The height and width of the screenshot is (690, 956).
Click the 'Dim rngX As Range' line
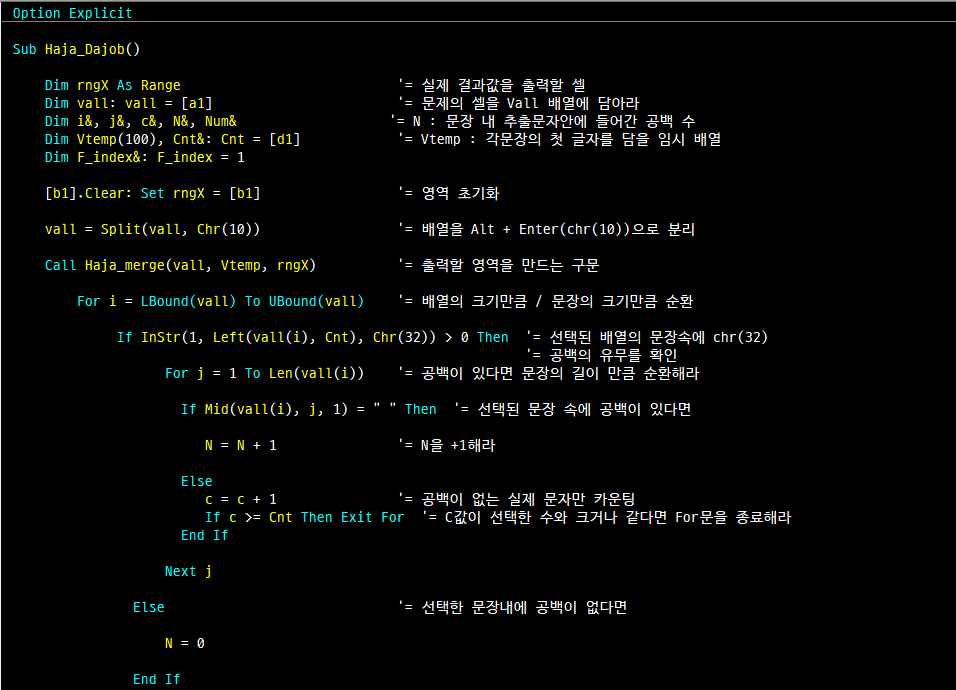click(x=113, y=85)
